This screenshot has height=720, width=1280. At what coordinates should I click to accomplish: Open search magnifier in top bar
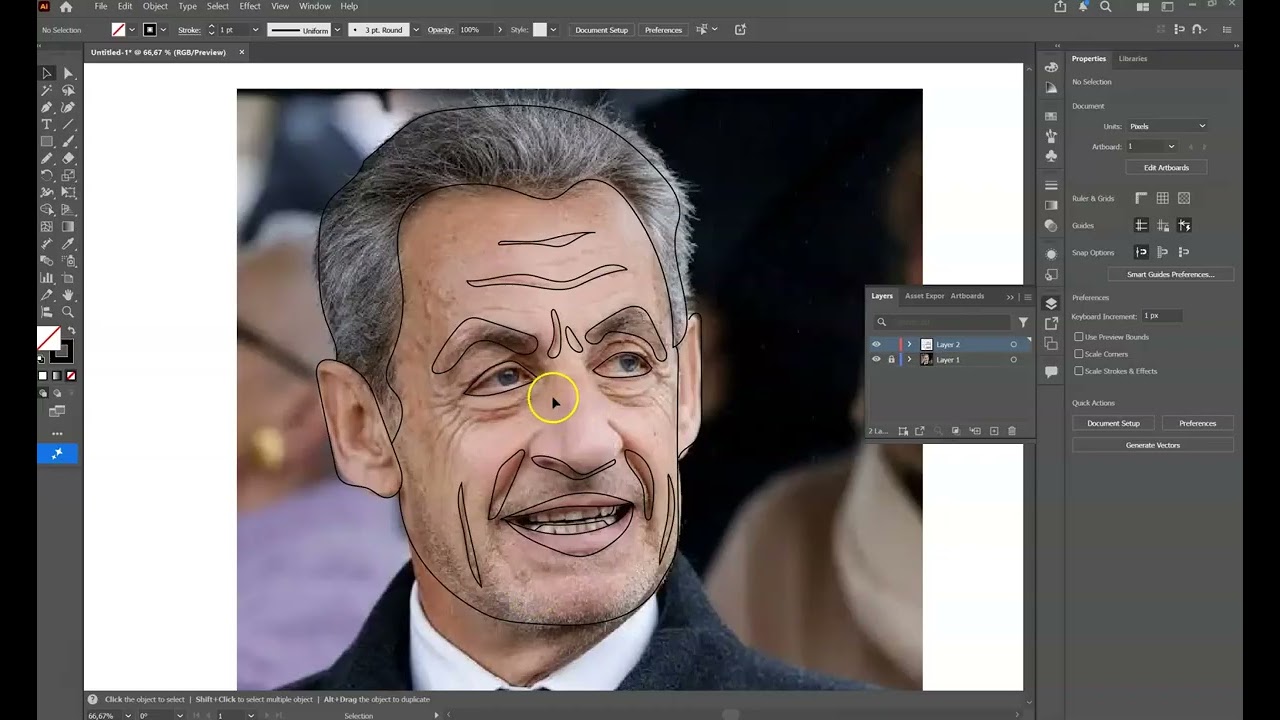coord(1106,6)
